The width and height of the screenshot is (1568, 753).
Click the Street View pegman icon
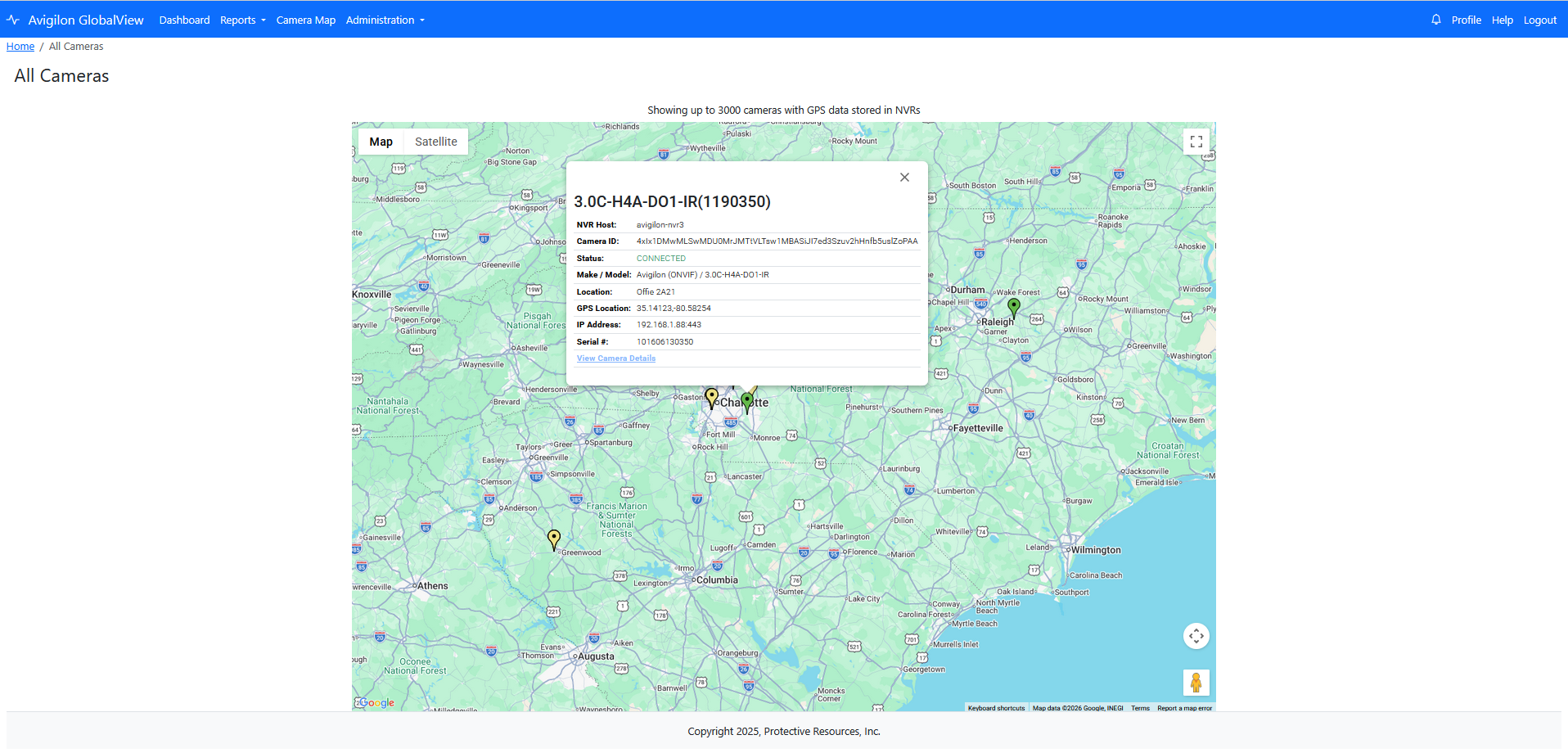click(1196, 683)
